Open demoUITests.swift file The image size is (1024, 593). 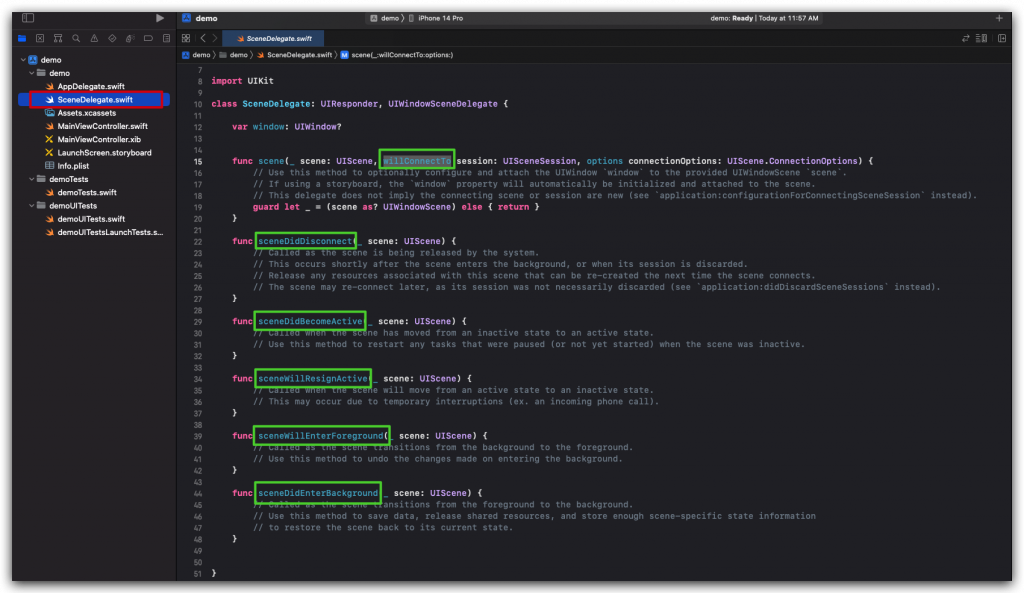pyautogui.click(x=91, y=219)
